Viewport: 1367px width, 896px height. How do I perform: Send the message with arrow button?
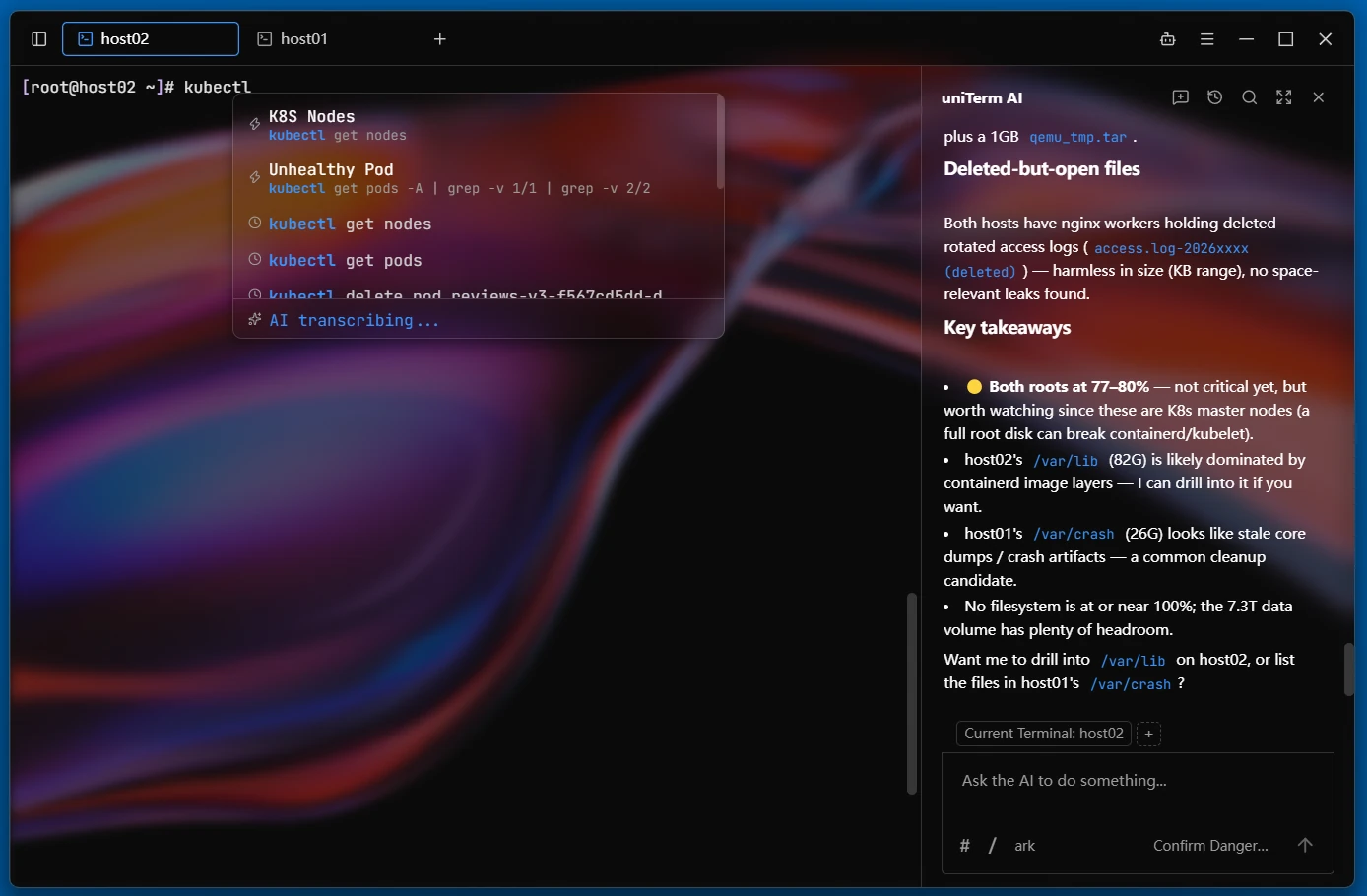point(1305,845)
